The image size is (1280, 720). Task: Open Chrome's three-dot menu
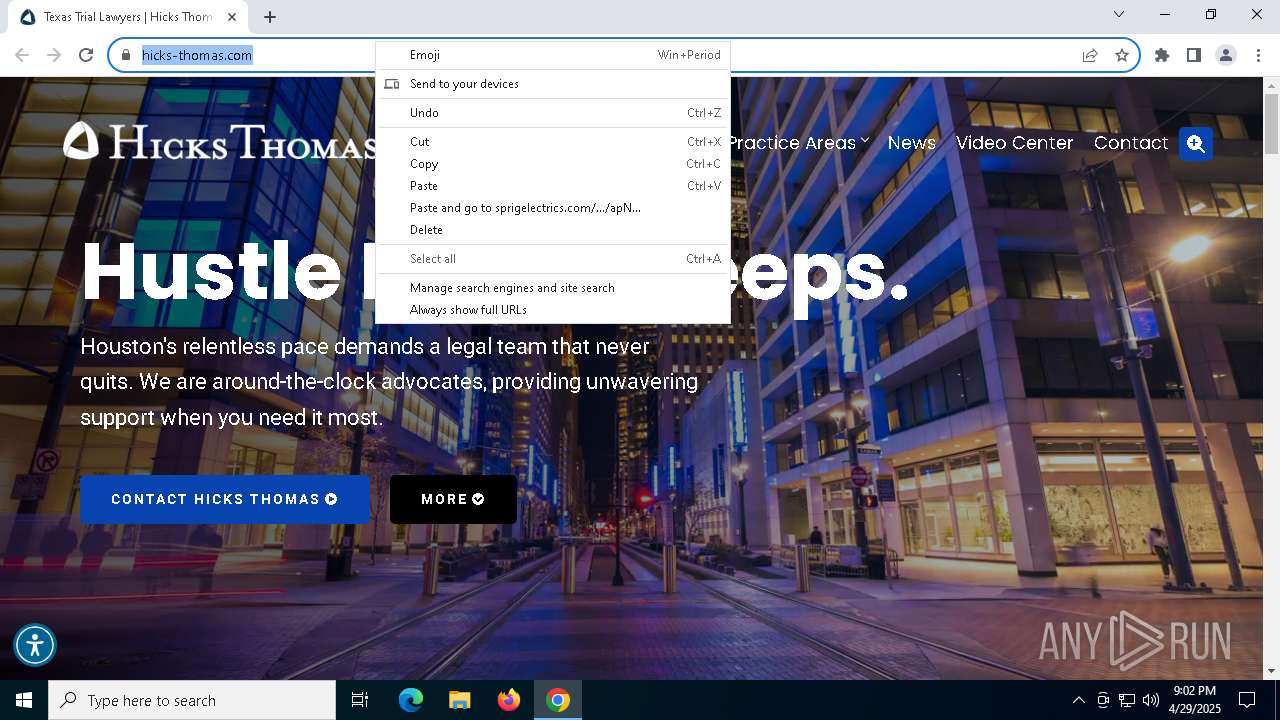pyautogui.click(x=1258, y=55)
